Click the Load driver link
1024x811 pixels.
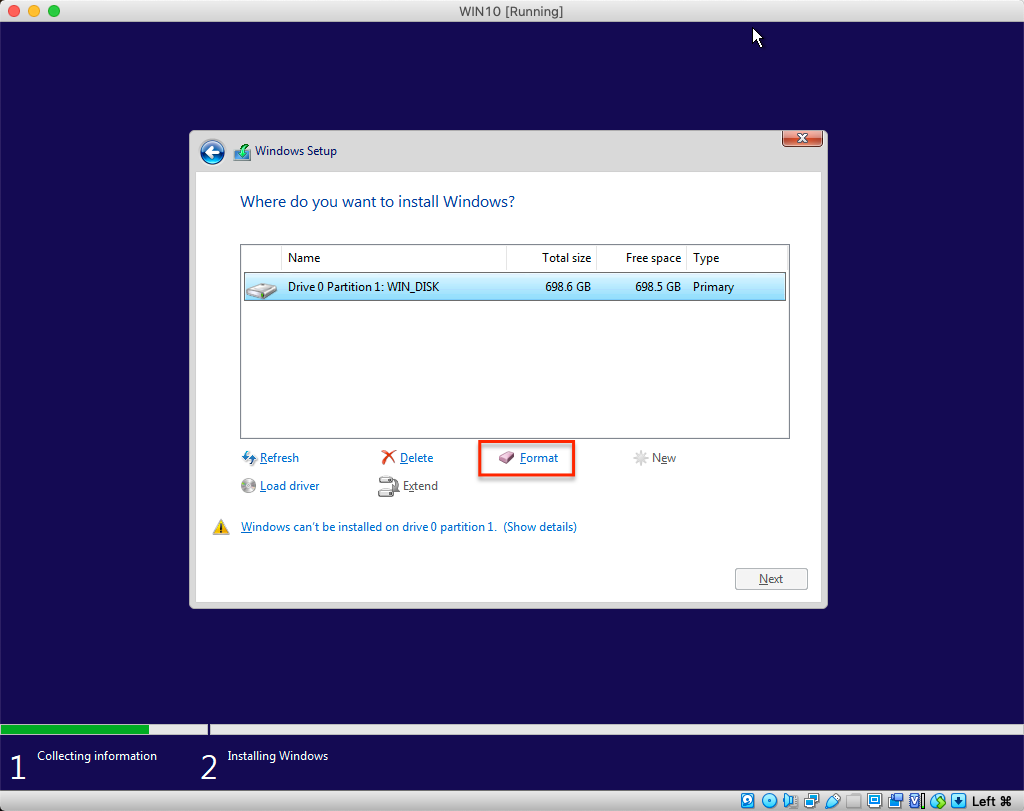point(289,486)
